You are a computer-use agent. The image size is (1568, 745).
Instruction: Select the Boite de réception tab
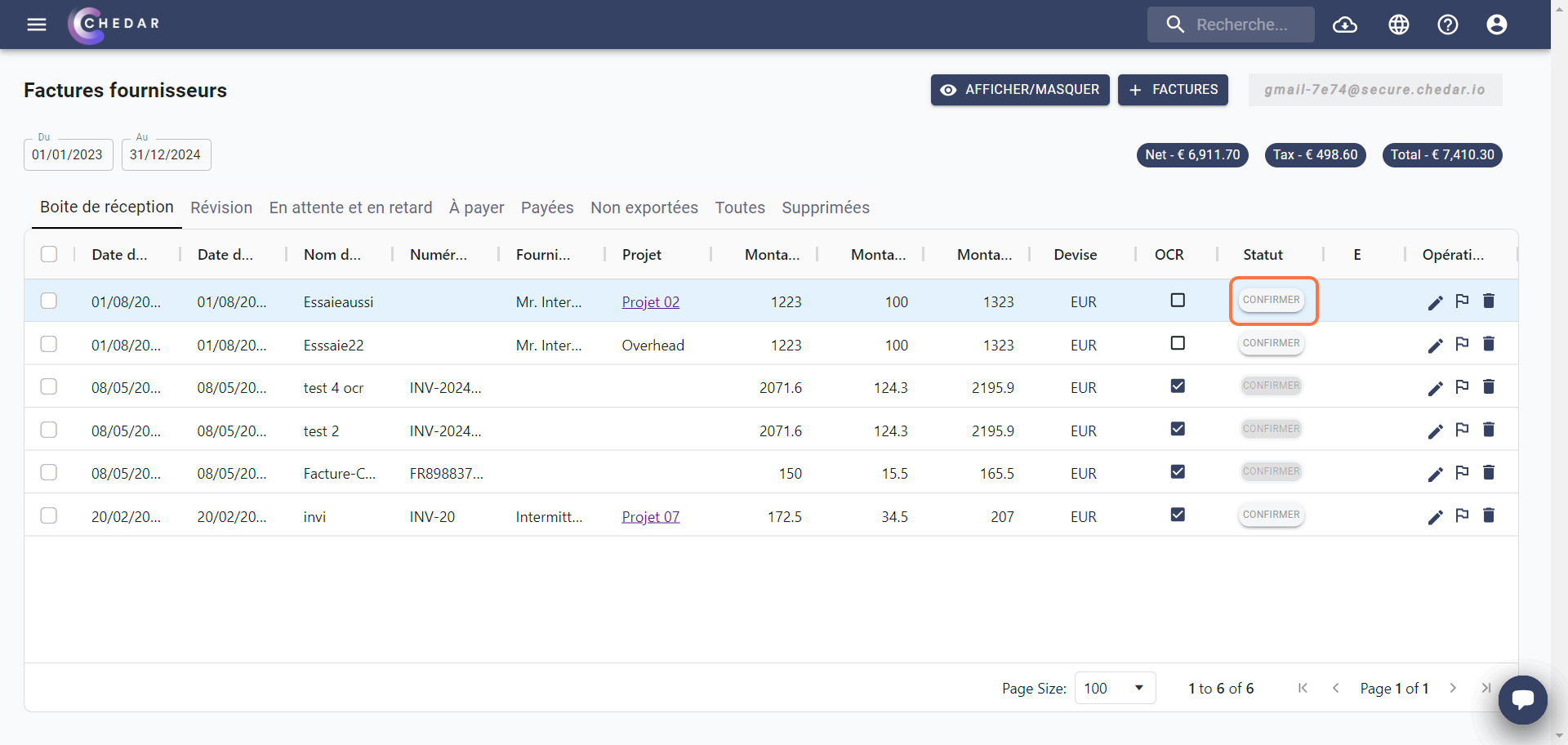click(107, 207)
